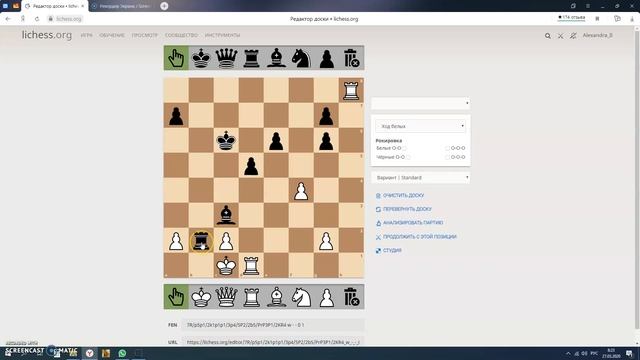Toggle black O-O-O castling checkbox
This screenshot has height=360, width=640.
click(x=447, y=157)
